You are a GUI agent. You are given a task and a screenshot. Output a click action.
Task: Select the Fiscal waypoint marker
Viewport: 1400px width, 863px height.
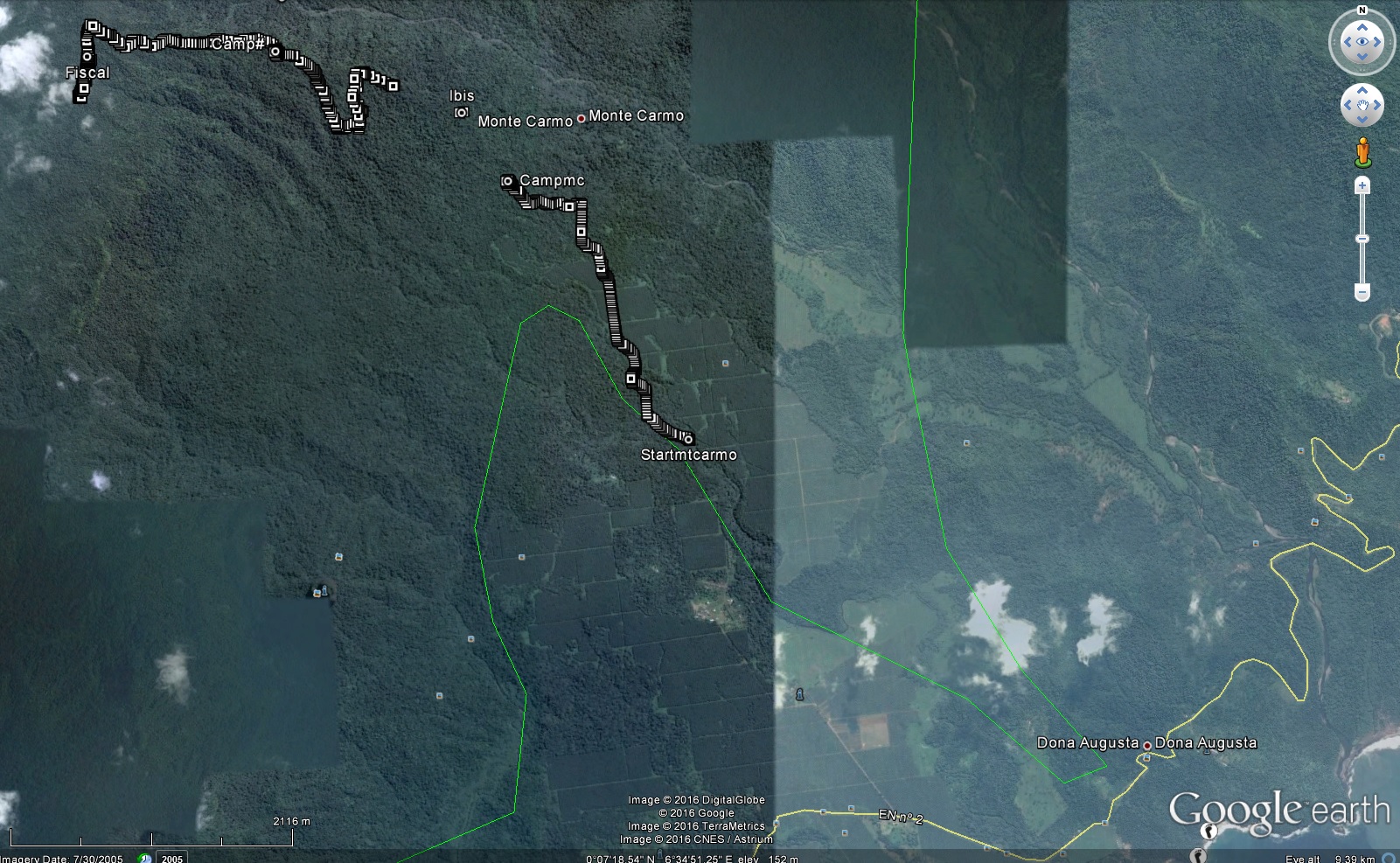(x=87, y=57)
